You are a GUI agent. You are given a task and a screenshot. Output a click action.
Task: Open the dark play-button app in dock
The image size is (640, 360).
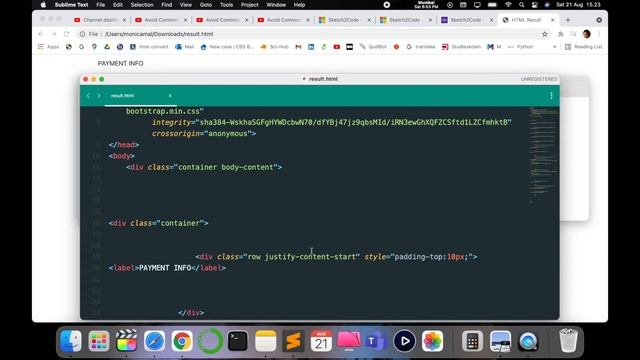coord(404,341)
